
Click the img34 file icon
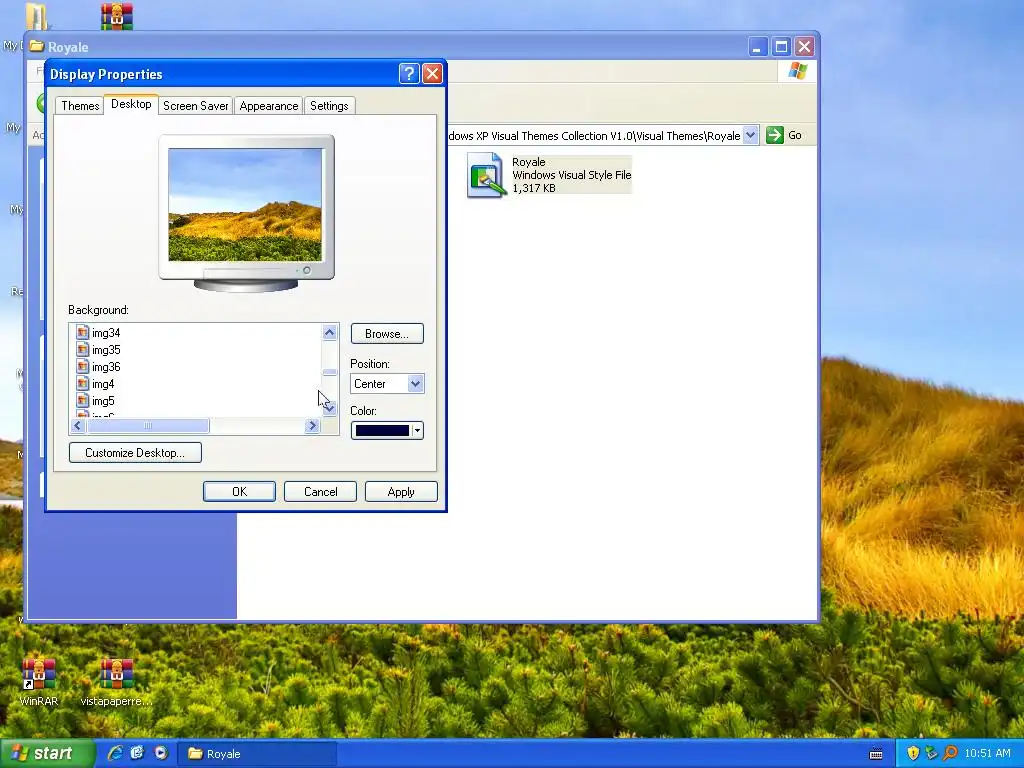click(82, 332)
